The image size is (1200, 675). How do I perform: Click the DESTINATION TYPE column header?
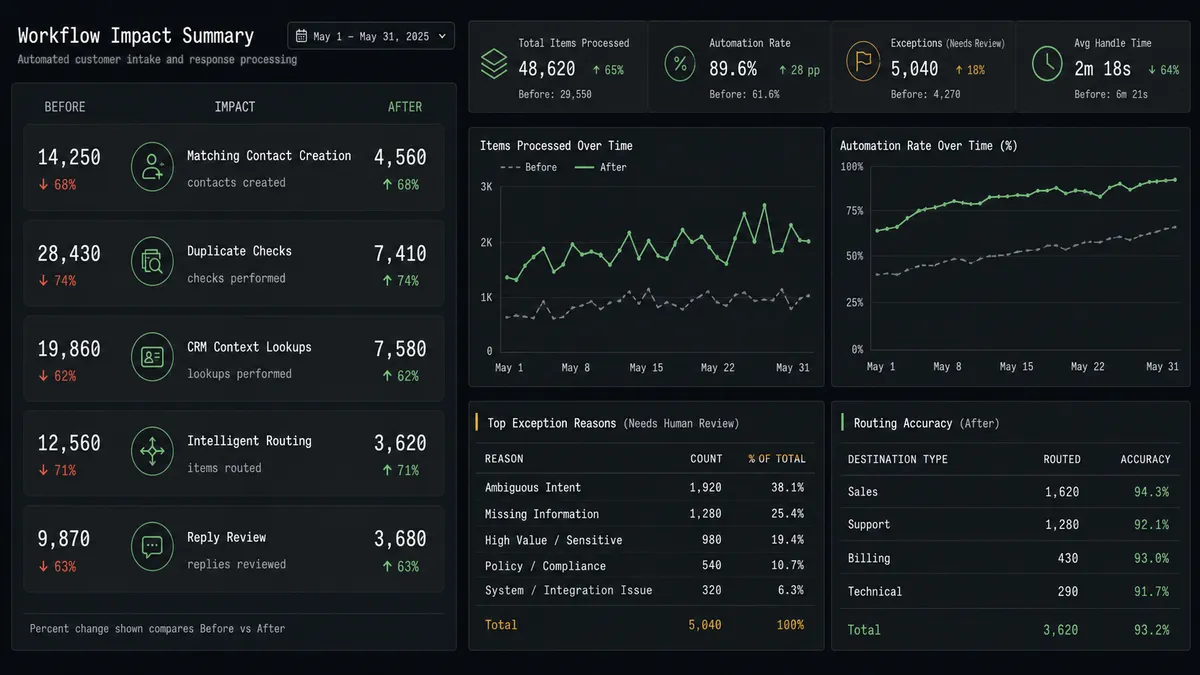[x=897, y=459]
